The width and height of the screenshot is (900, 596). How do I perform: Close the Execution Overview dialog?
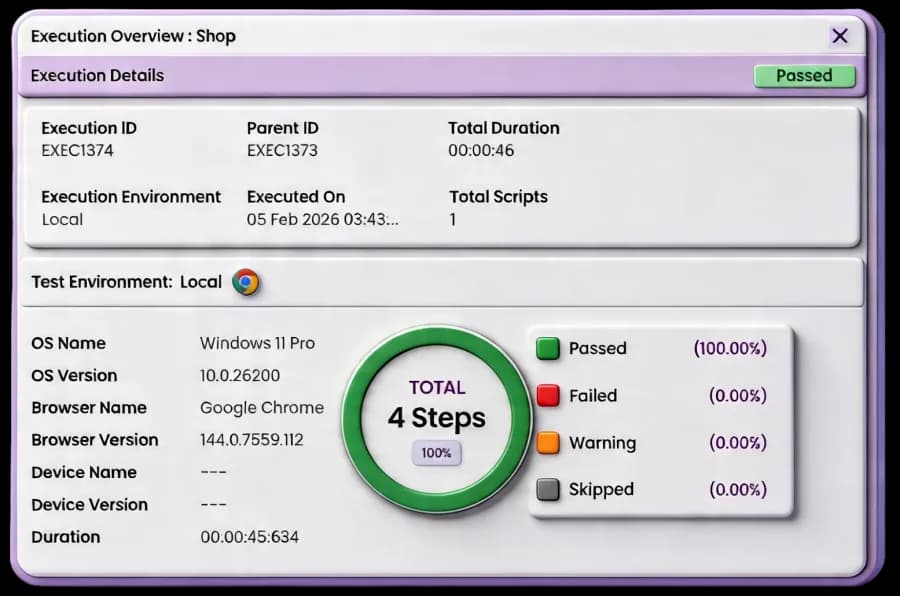pyautogui.click(x=840, y=36)
